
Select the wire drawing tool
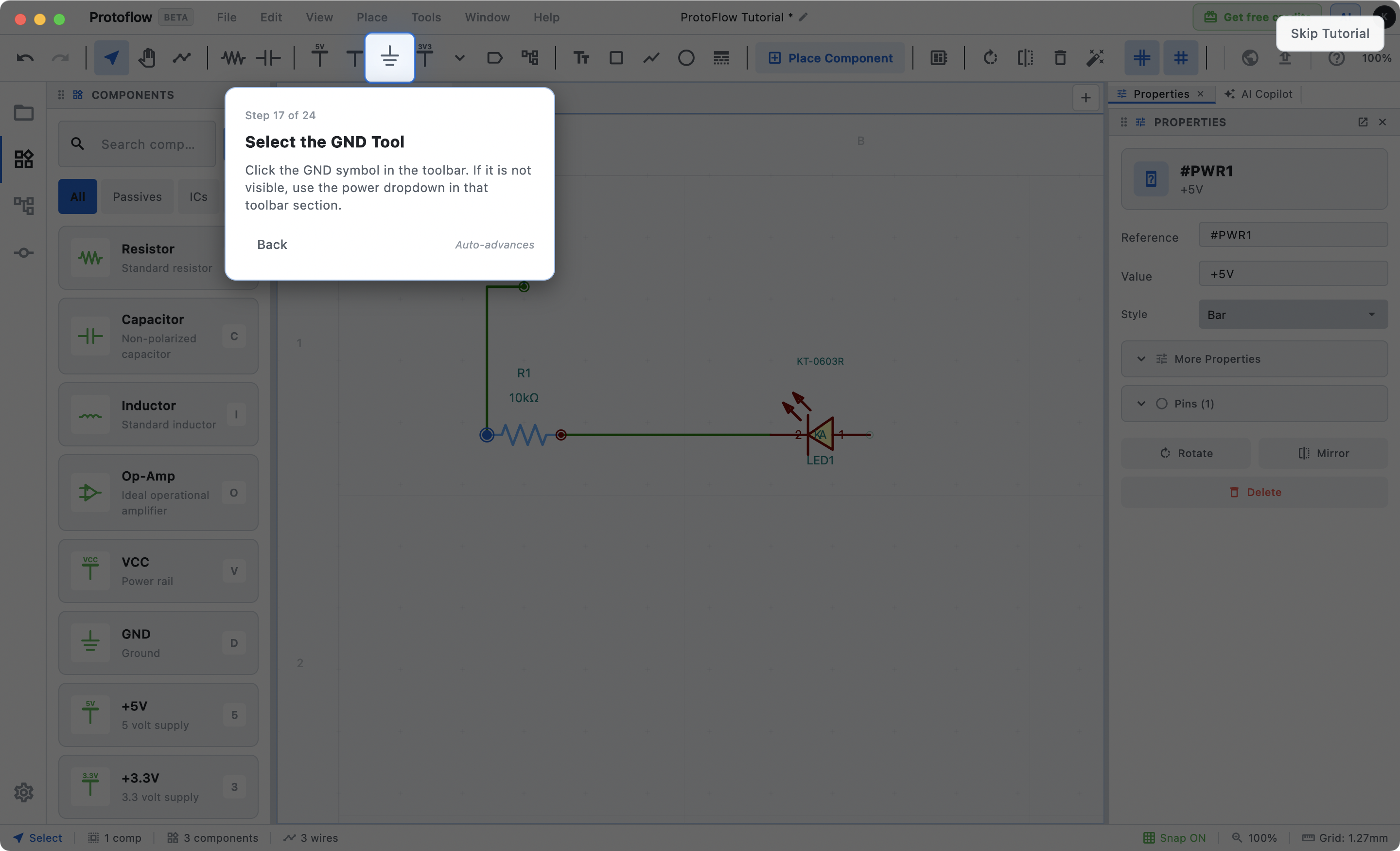[182, 57]
